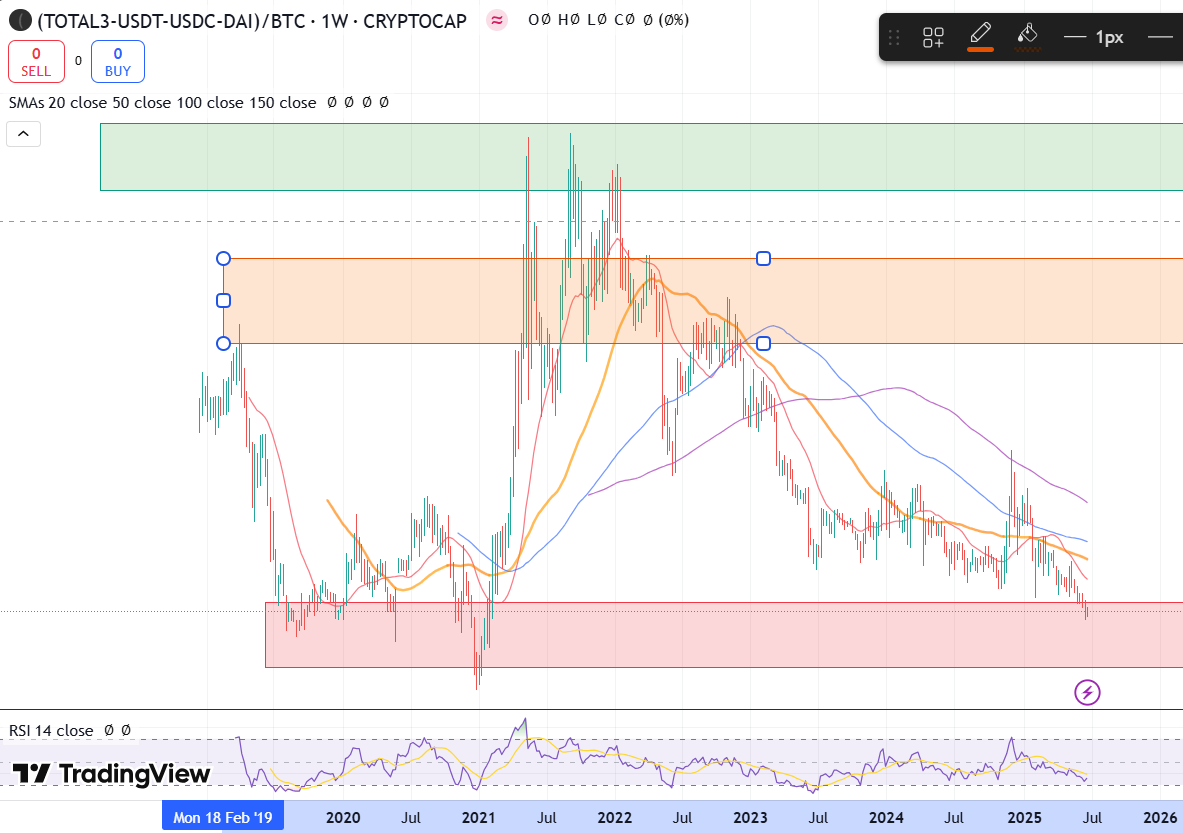Open the drawing templates grid icon
This screenshot has height=833, width=1183.
[x=933, y=37]
